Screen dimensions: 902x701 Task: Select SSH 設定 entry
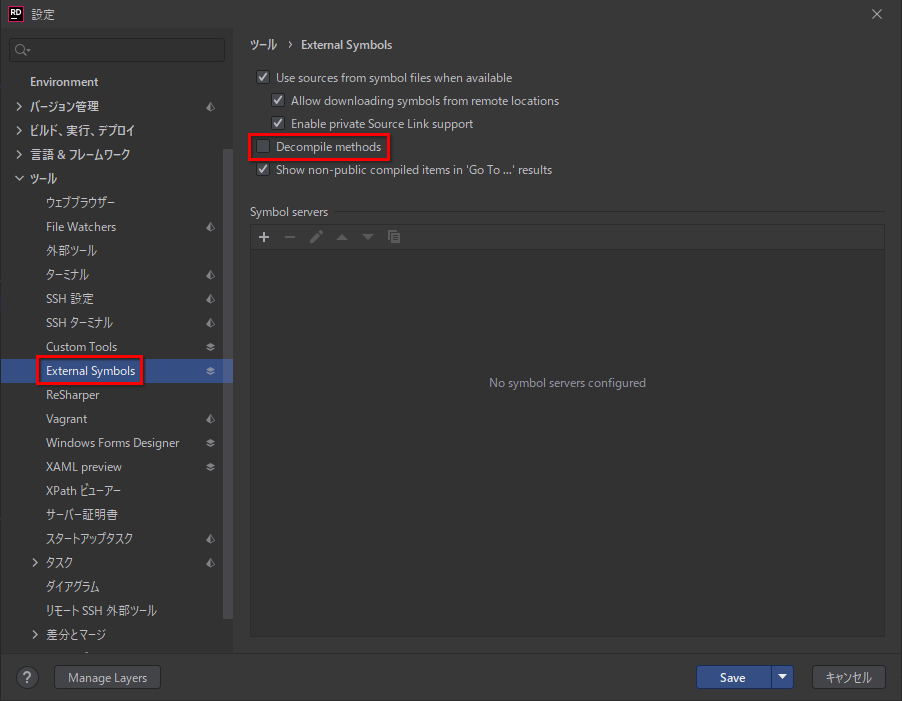pyautogui.click(x=70, y=299)
